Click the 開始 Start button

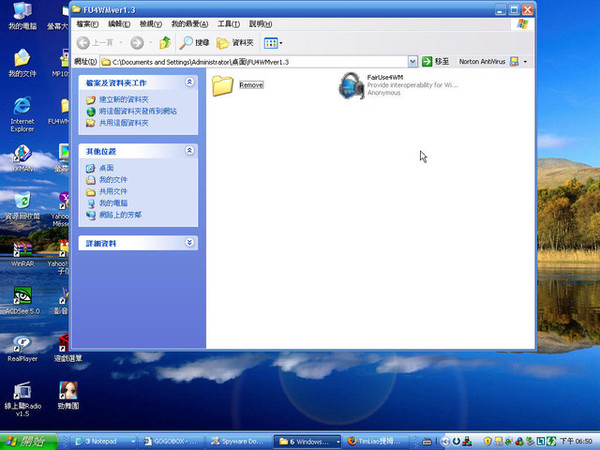click(x=29, y=441)
